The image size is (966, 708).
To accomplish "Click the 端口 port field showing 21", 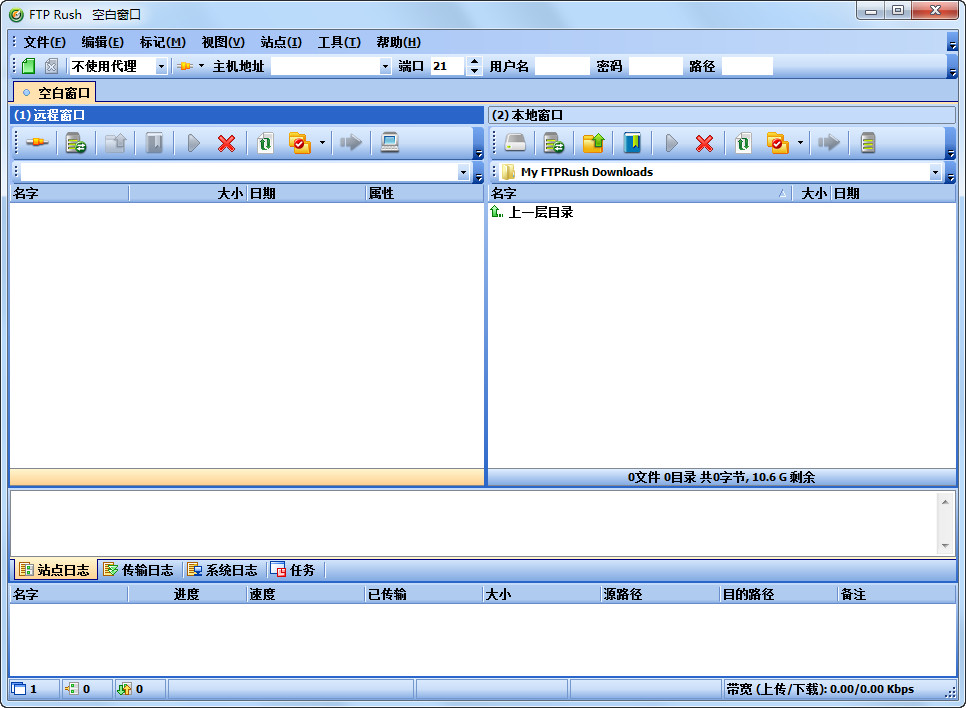I will coord(448,66).
